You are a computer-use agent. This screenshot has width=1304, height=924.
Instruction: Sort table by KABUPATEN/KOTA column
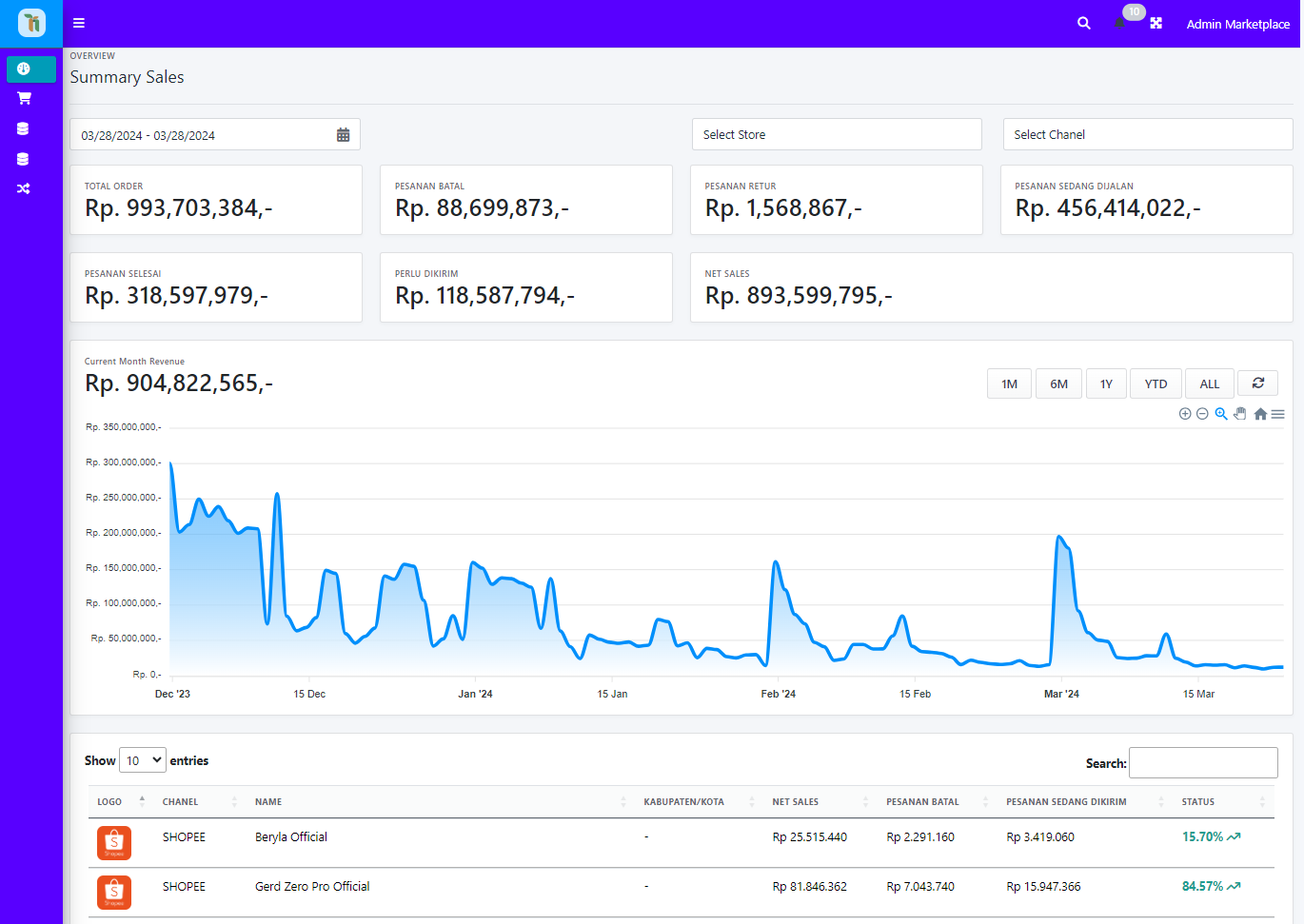700,801
